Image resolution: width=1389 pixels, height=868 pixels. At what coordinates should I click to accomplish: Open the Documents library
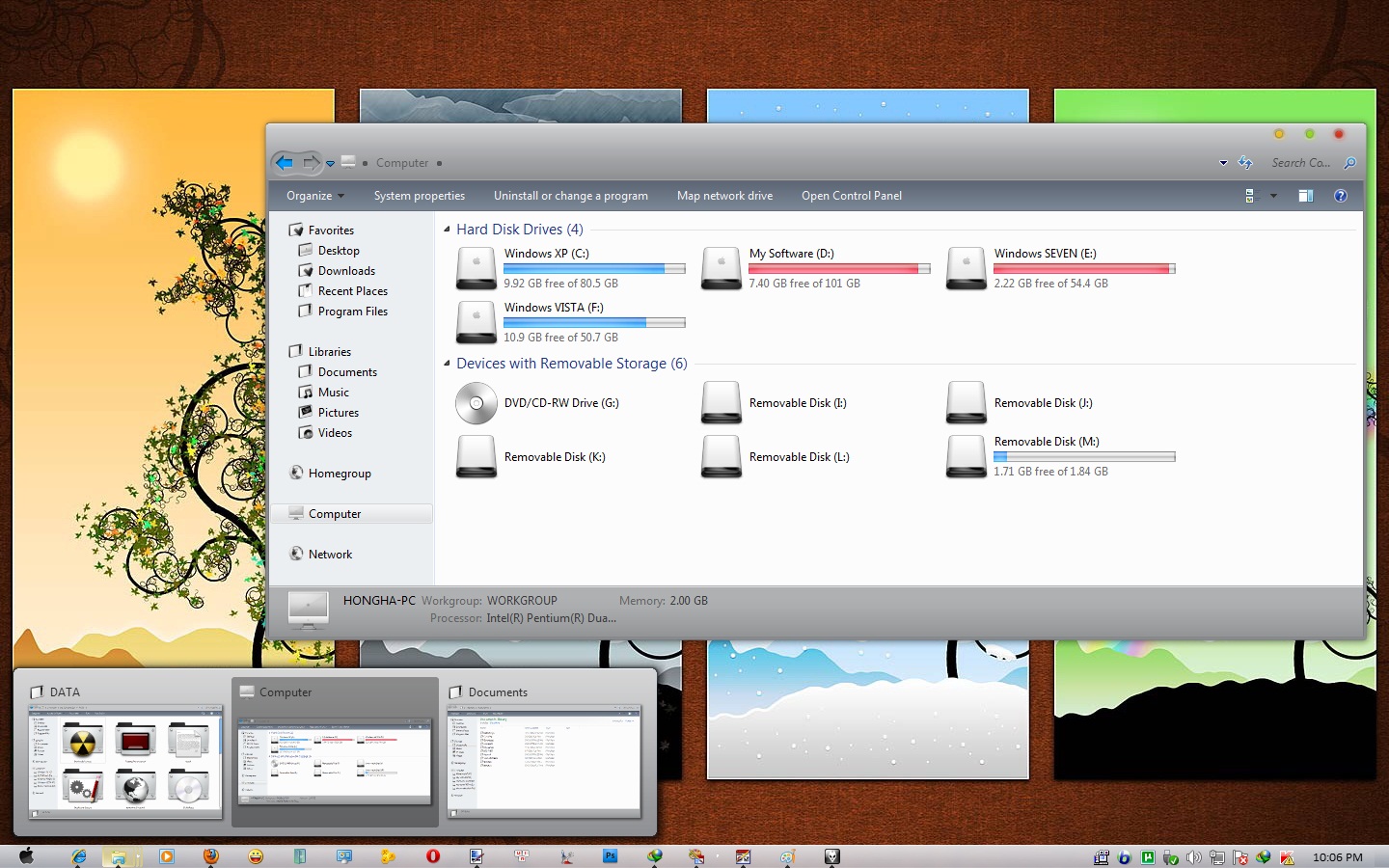click(347, 372)
